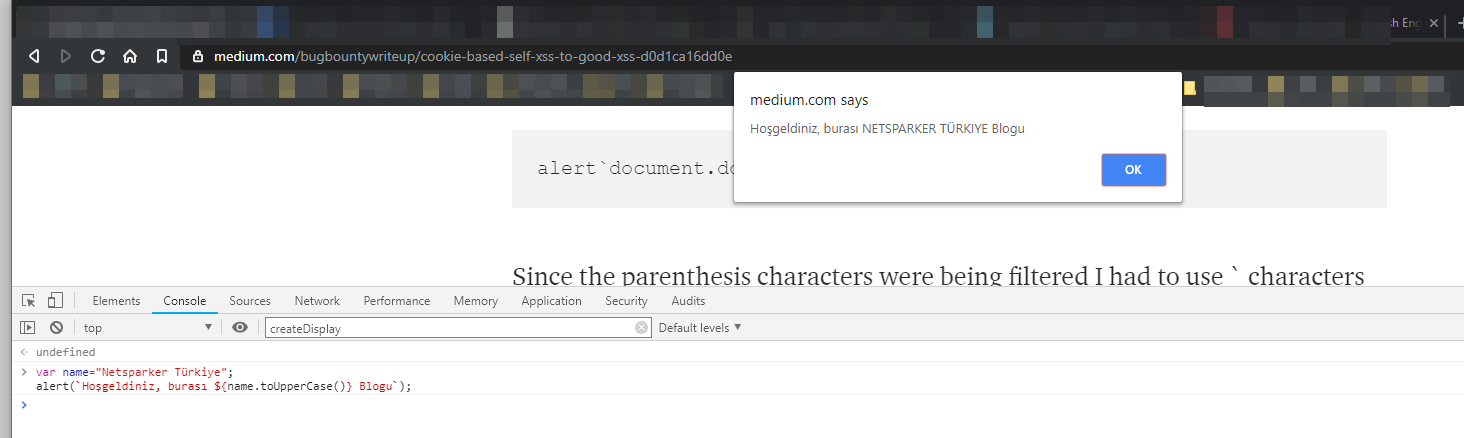Open the Application tab in DevTools
The height and width of the screenshot is (438, 1464).
(551, 301)
